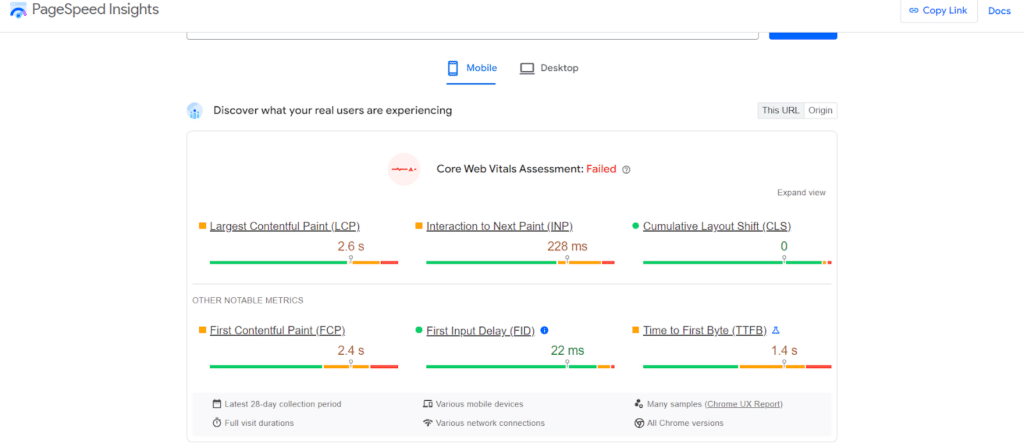1024x447 pixels.
Task: Click the devices icon for mobile devices
Action: (428, 404)
